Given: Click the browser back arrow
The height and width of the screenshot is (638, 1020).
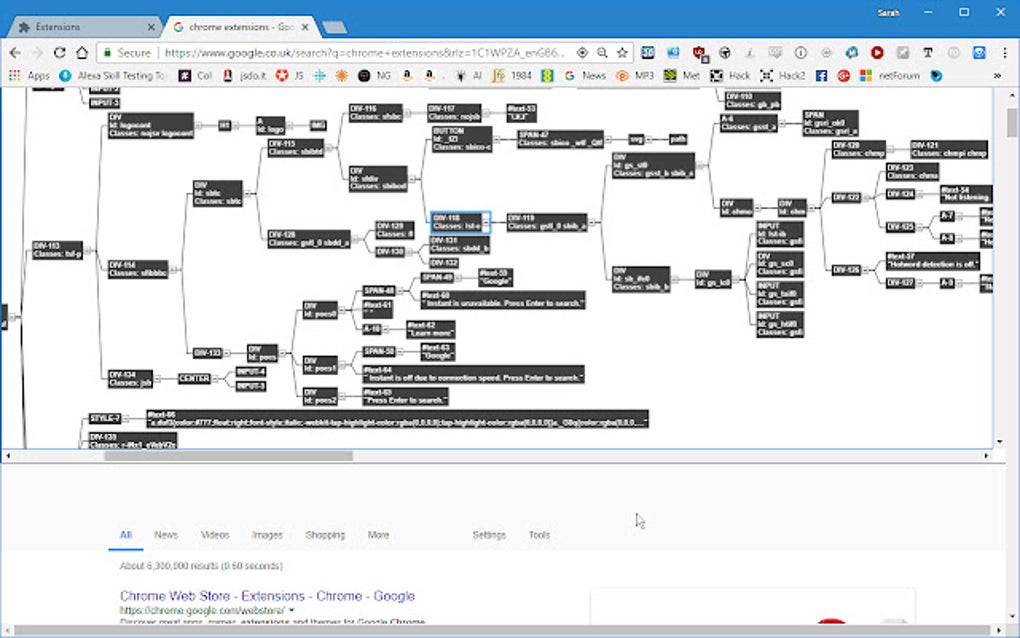Looking at the screenshot, I should click(x=14, y=51).
